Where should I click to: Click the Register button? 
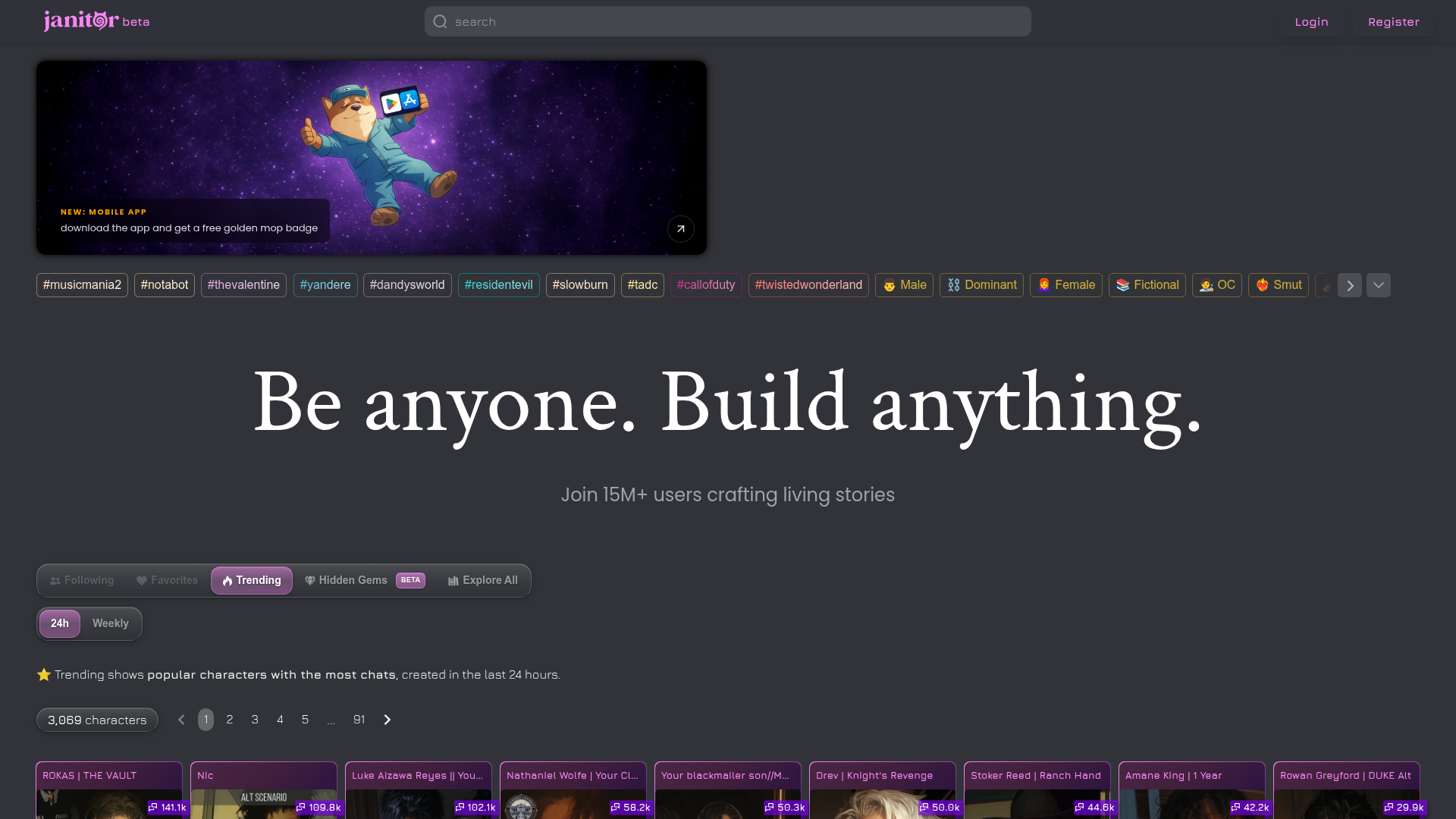[1393, 22]
